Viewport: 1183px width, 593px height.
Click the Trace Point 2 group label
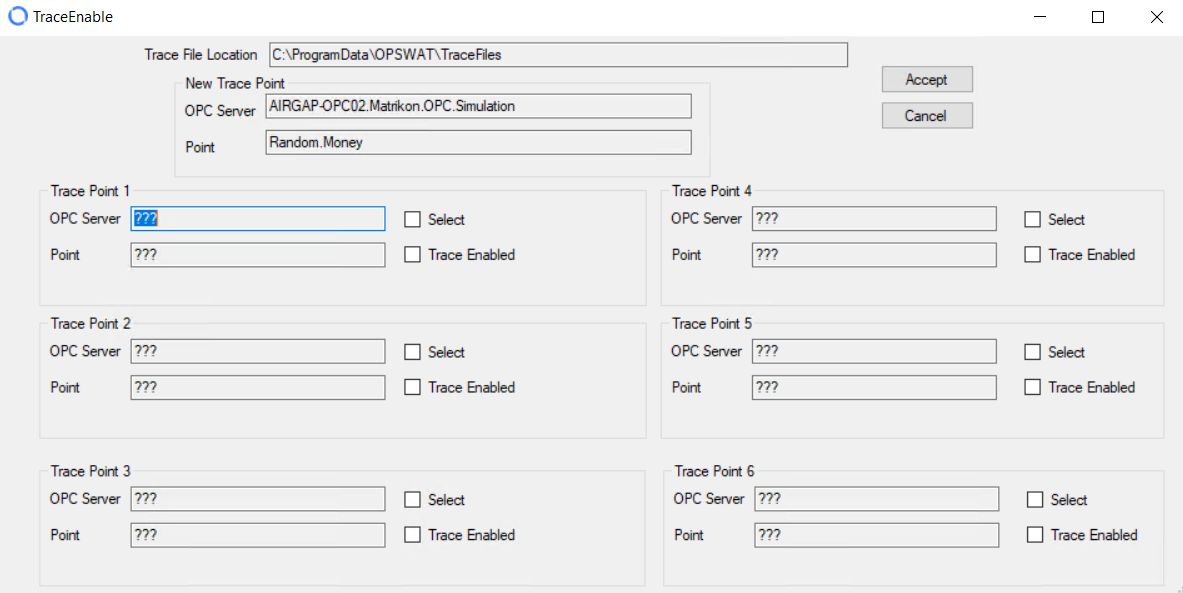tap(91, 324)
